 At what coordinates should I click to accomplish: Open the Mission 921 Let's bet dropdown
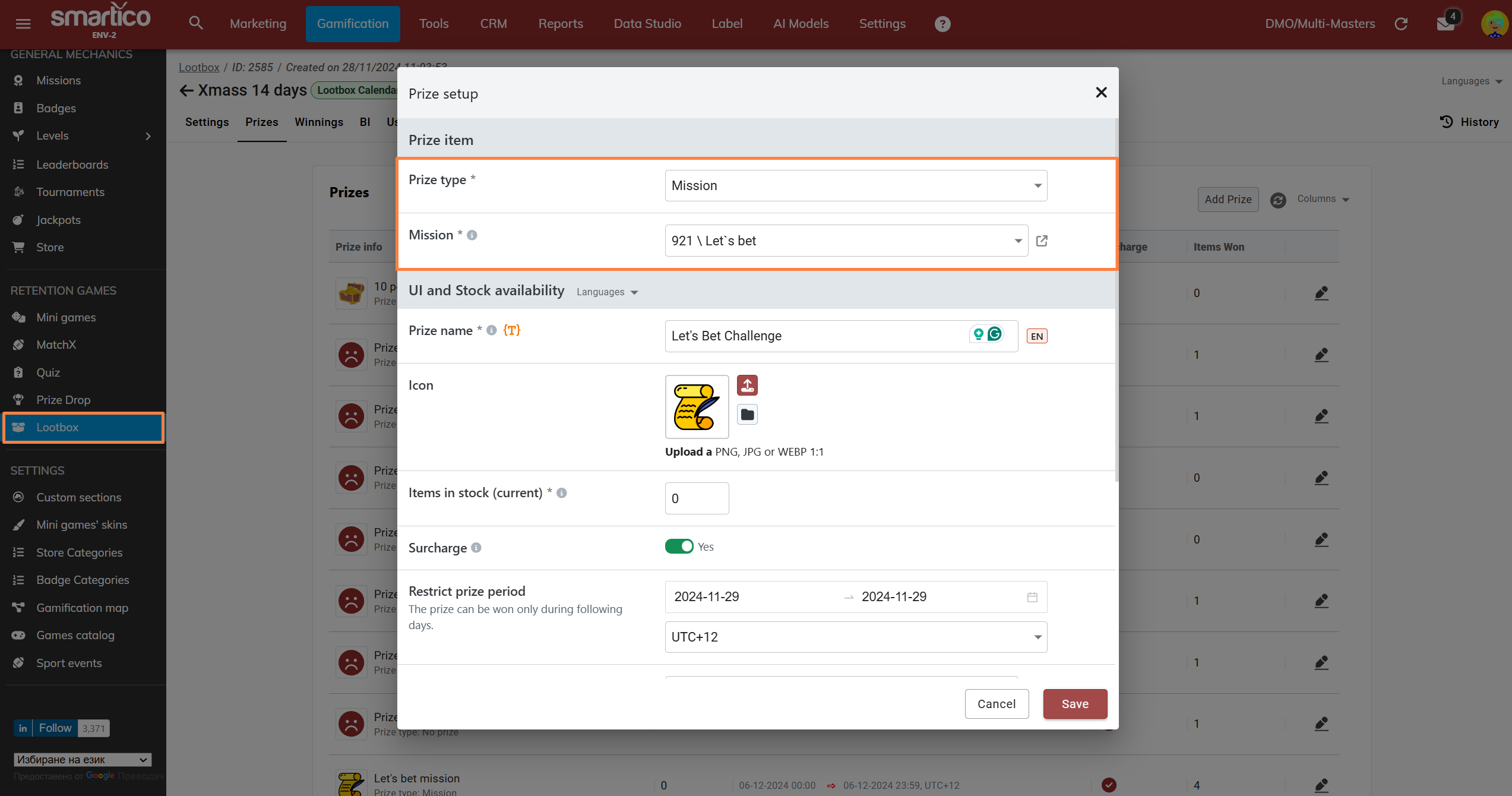click(x=846, y=241)
